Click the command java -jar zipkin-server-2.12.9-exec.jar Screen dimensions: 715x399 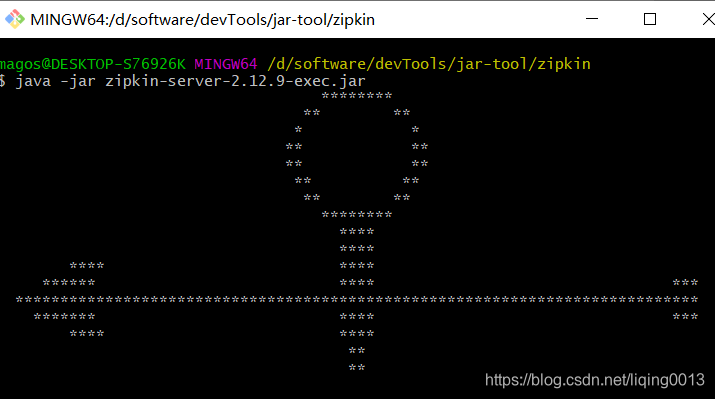pos(191,81)
